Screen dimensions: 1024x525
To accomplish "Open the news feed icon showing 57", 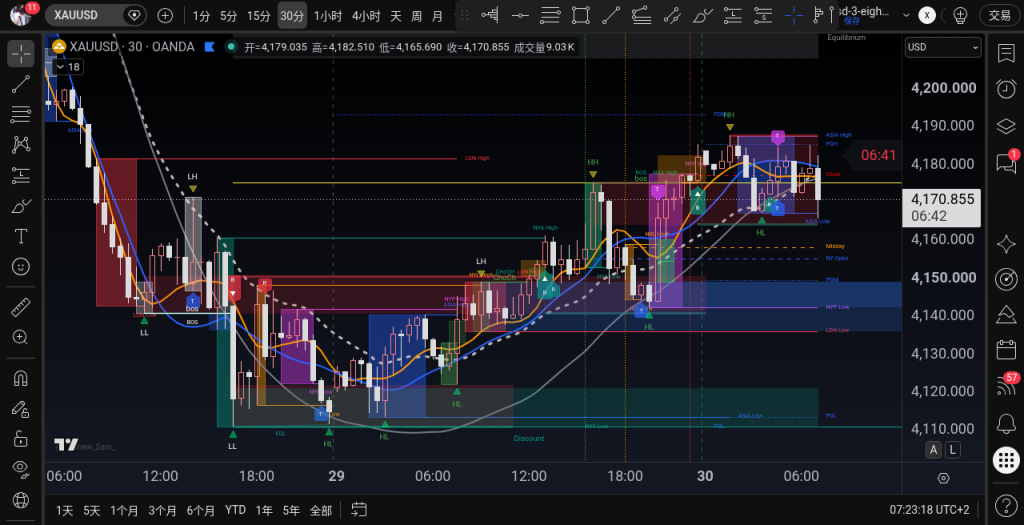I will 1006,386.
